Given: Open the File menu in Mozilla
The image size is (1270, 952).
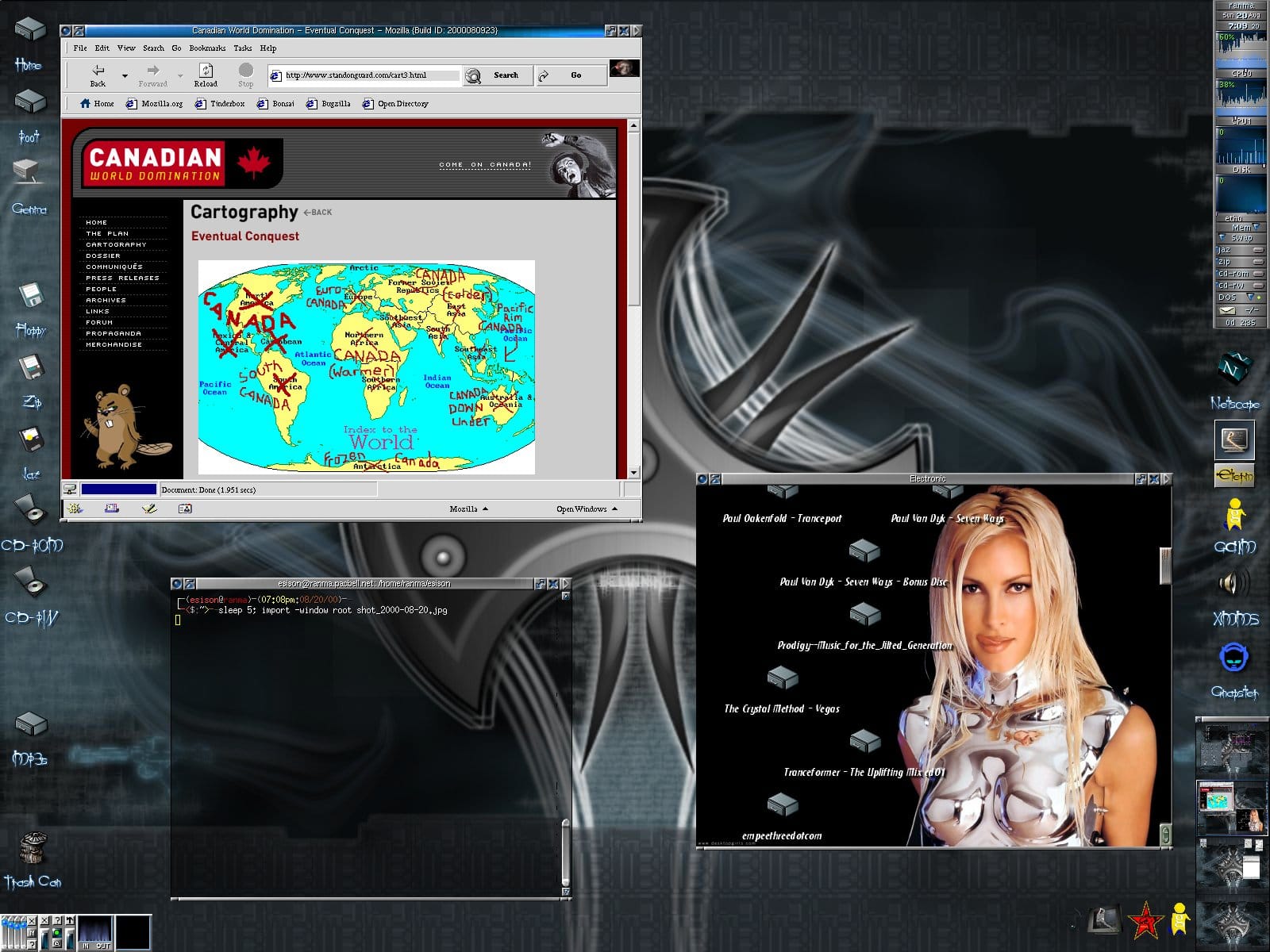Looking at the screenshot, I should 80,48.
